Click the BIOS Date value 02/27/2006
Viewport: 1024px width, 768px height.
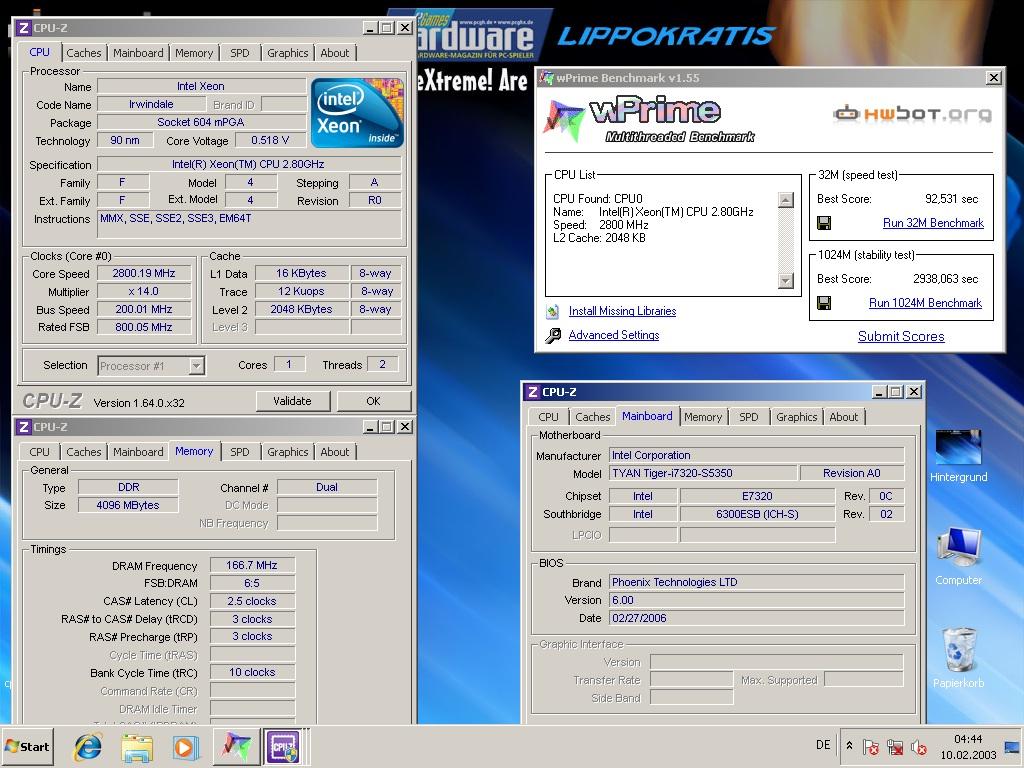(x=756, y=618)
